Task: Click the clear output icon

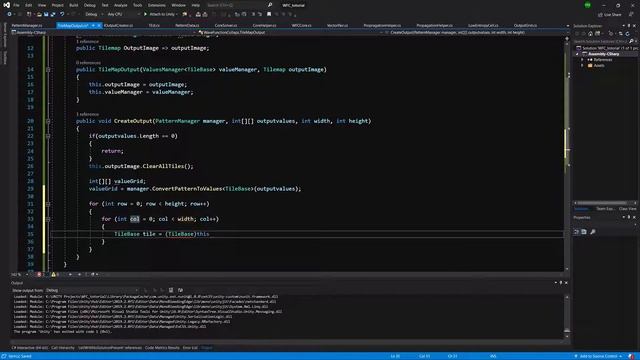Action: pyautogui.click(x=171, y=290)
